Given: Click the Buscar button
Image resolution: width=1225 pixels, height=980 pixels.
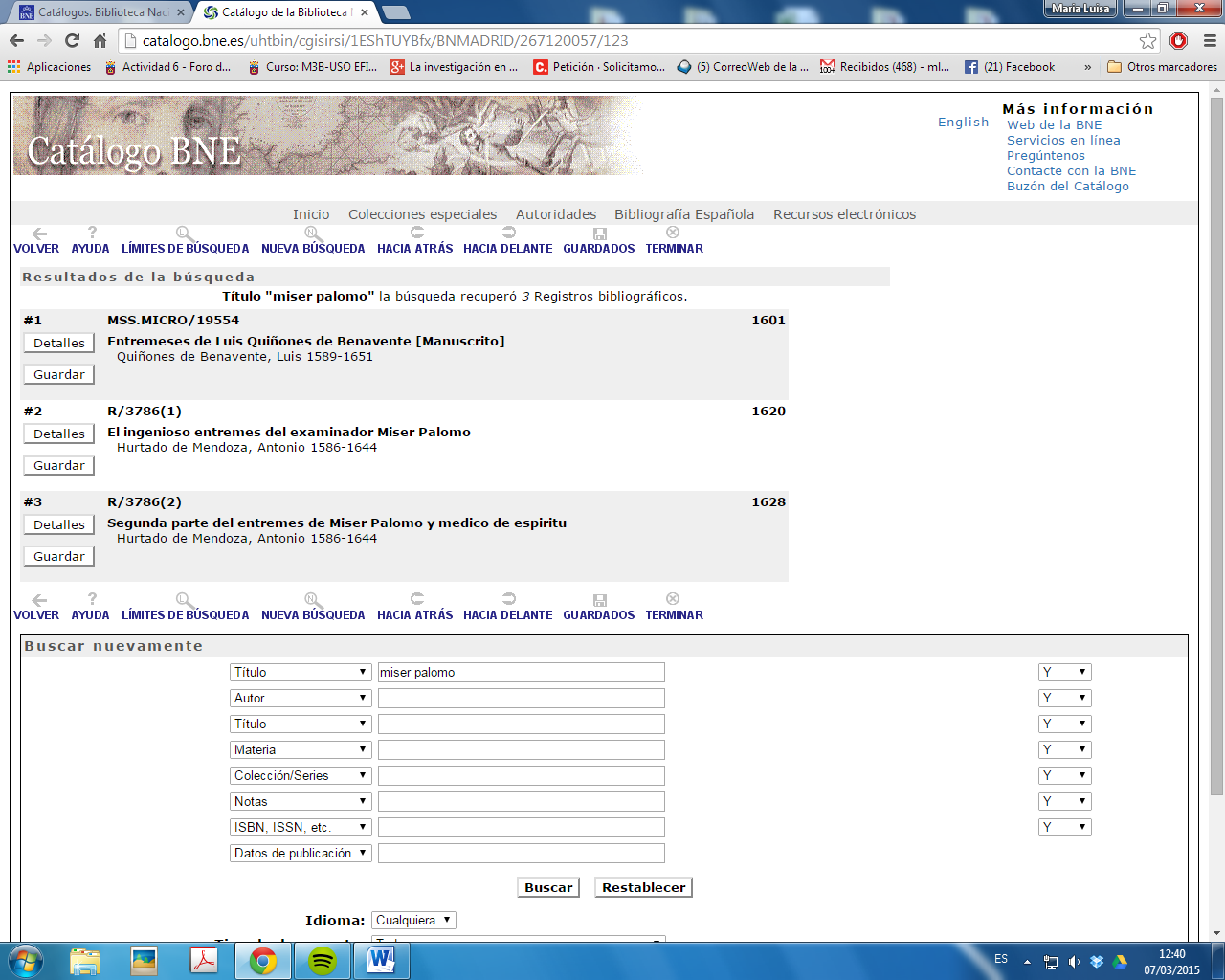Looking at the screenshot, I should pos(548,887).
